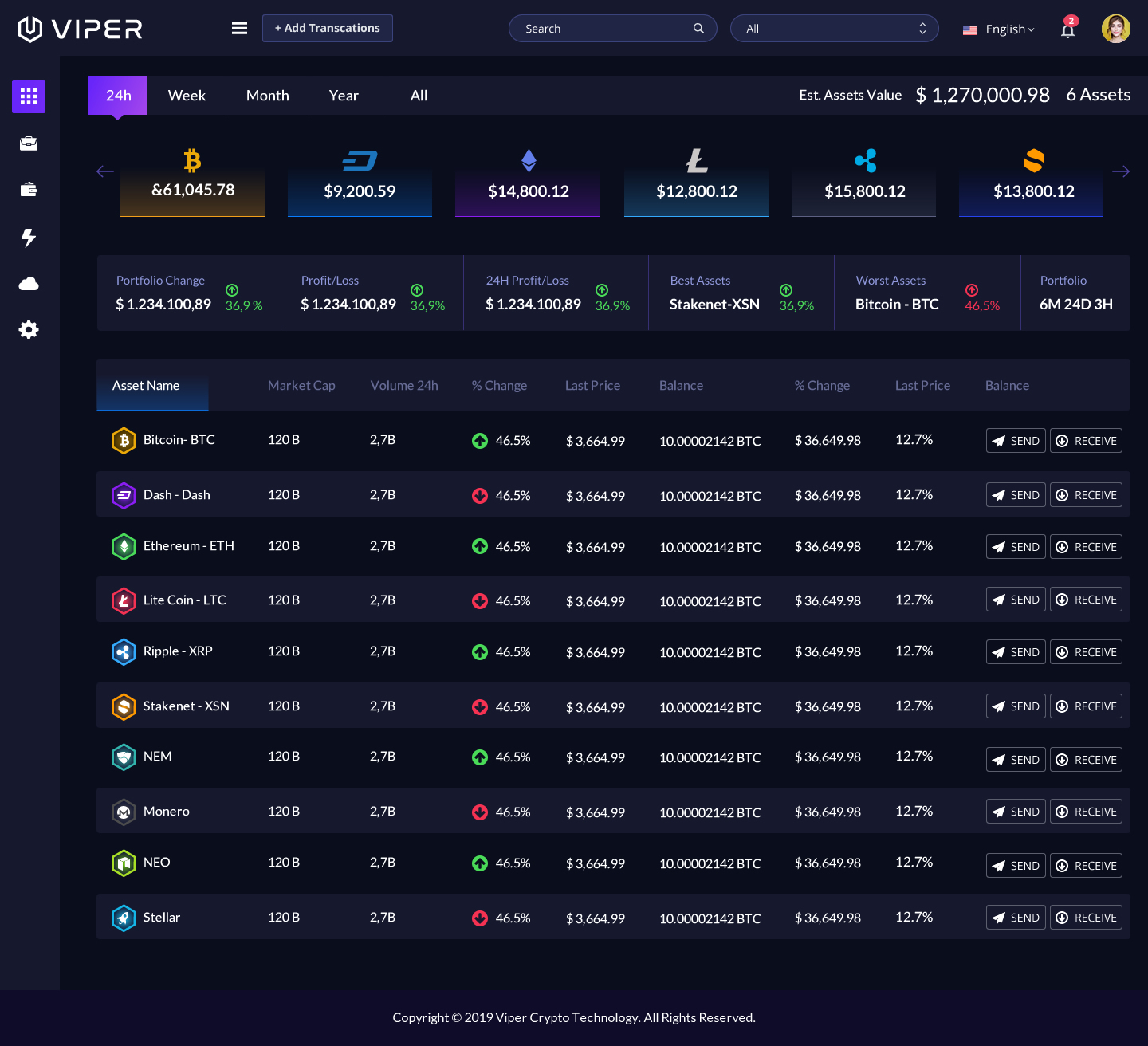
Task: Click SEND in the Dash - Dash row
Action: [1016, 495]
